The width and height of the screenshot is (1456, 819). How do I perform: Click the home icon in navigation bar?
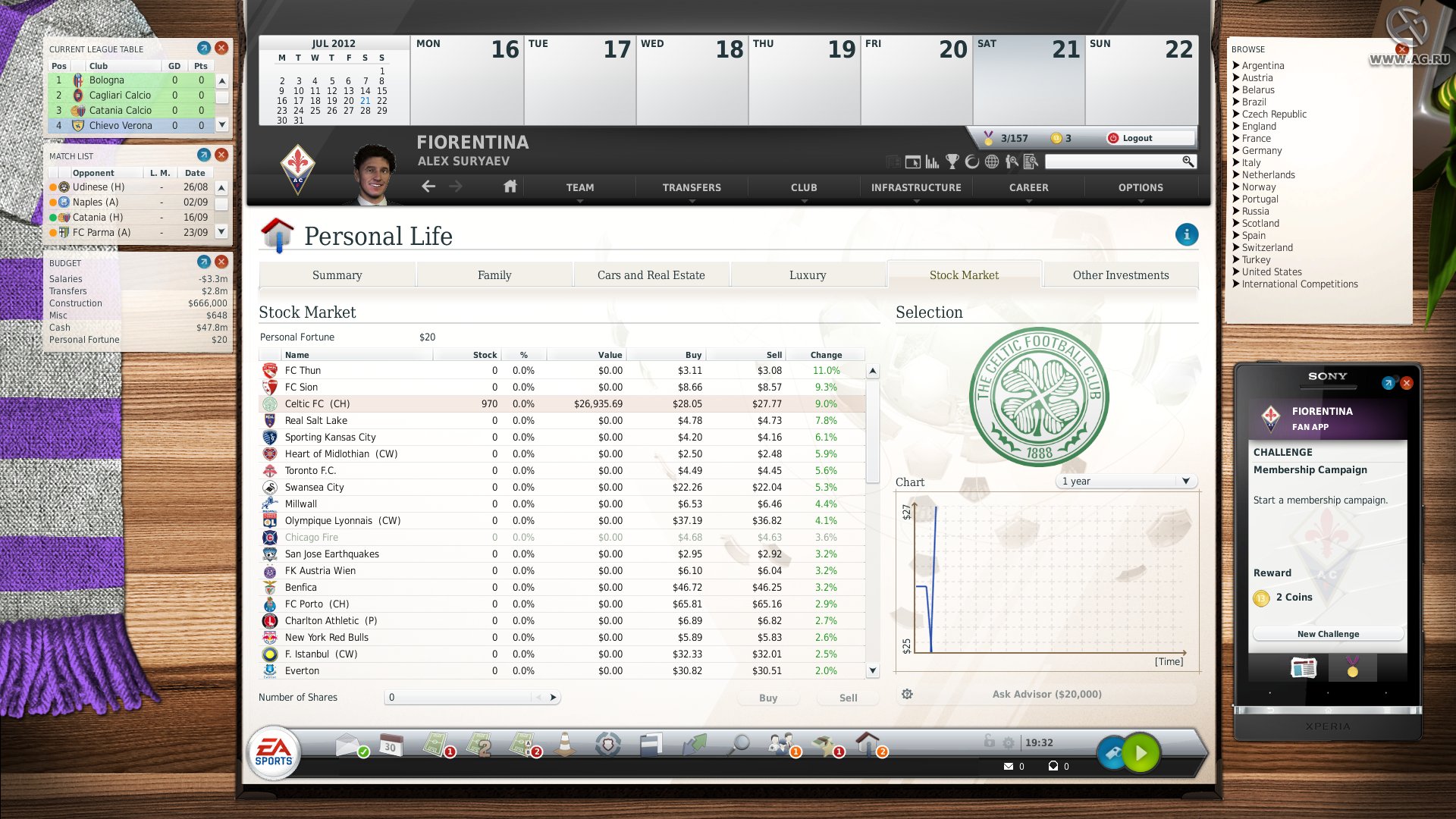pyautogui.click(x=510, y=187)
